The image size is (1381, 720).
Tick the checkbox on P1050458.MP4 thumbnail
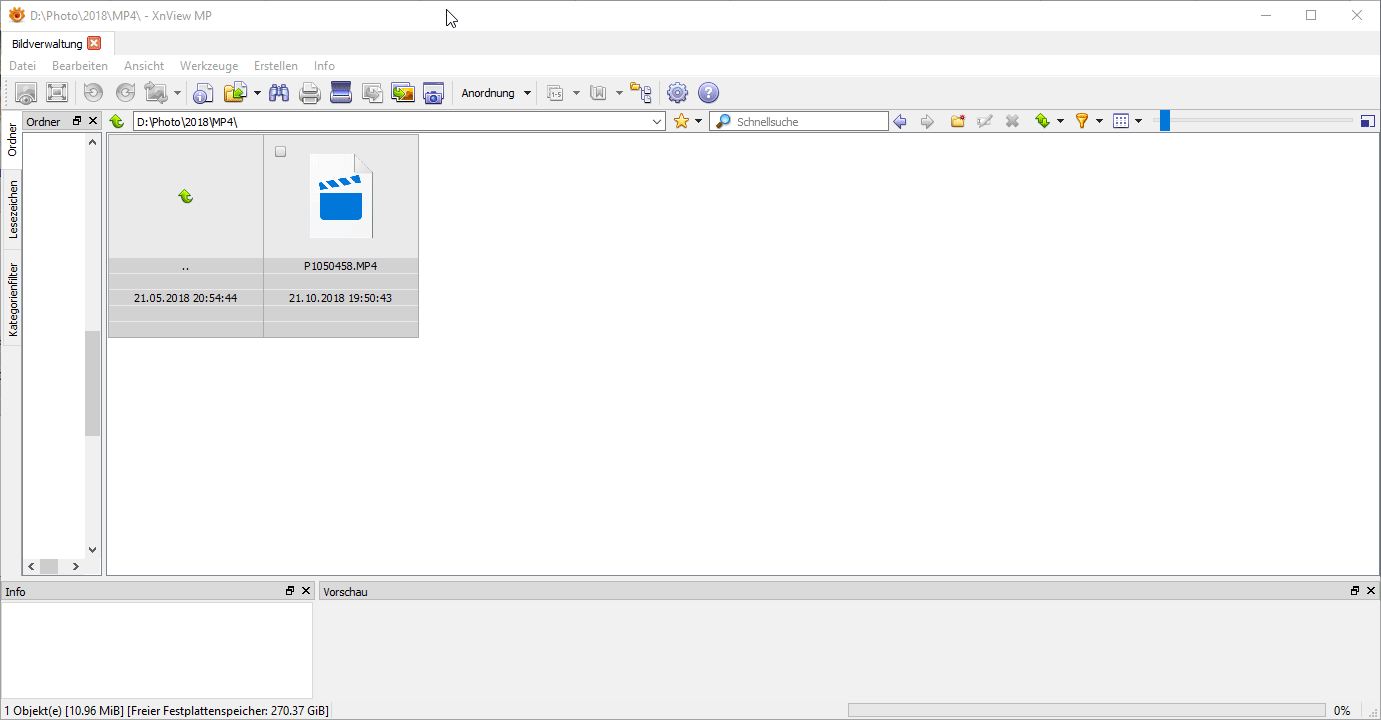pyautogui.click(x=280, y=152)
